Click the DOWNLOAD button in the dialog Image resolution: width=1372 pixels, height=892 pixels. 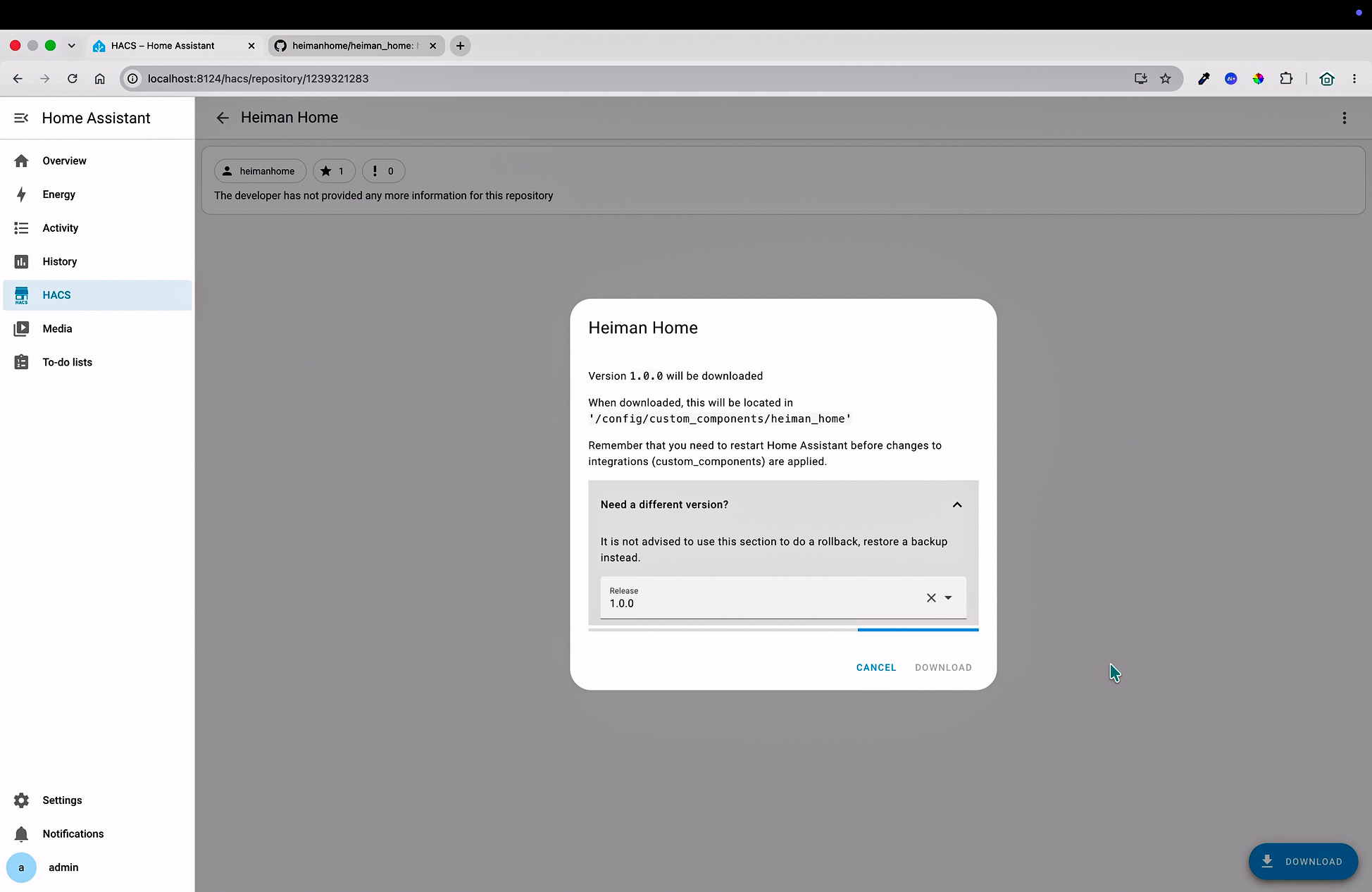943,667
